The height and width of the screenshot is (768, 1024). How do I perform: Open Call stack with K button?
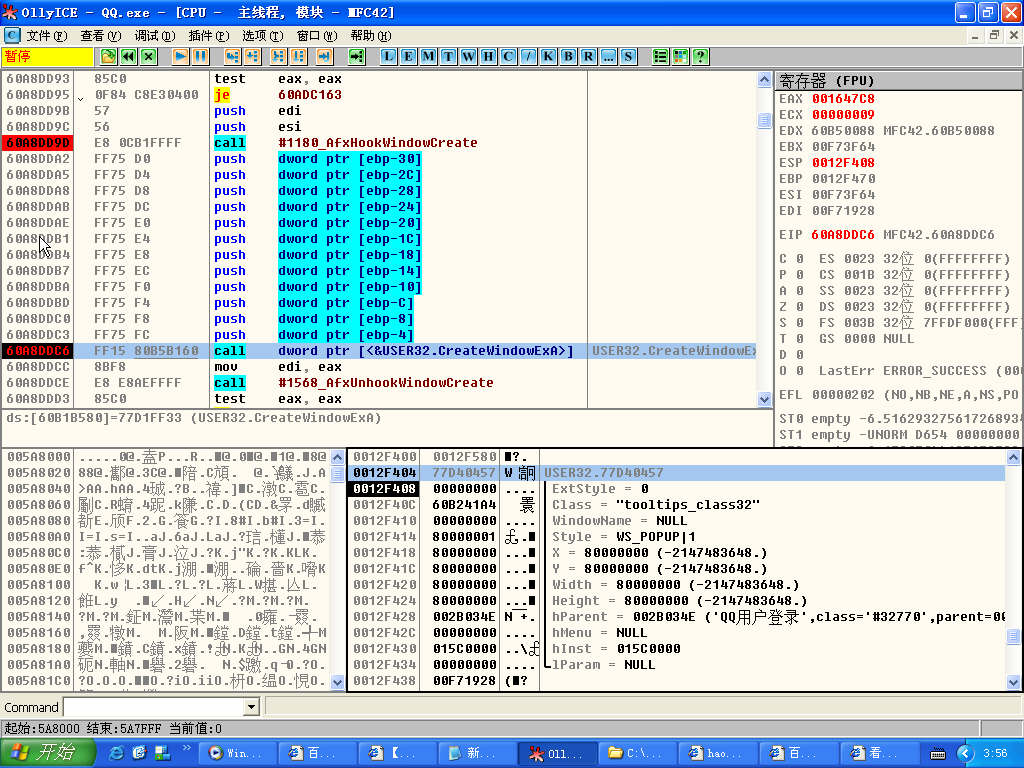[548, 56]
